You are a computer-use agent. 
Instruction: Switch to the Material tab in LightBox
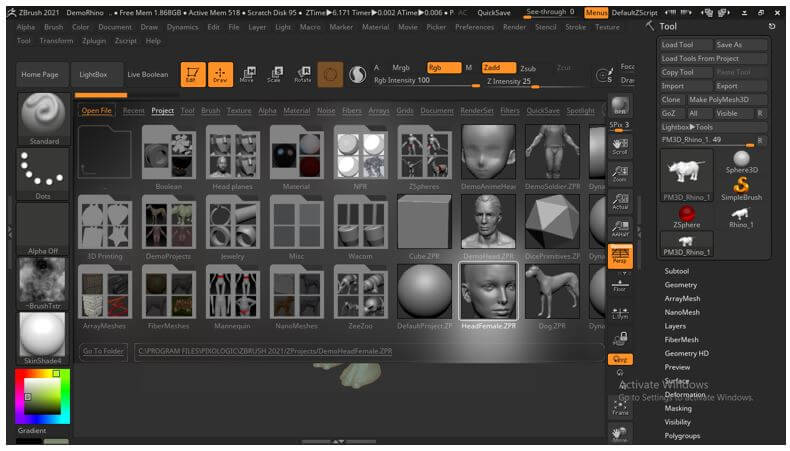pyautogui.click(x=296, y=110)
